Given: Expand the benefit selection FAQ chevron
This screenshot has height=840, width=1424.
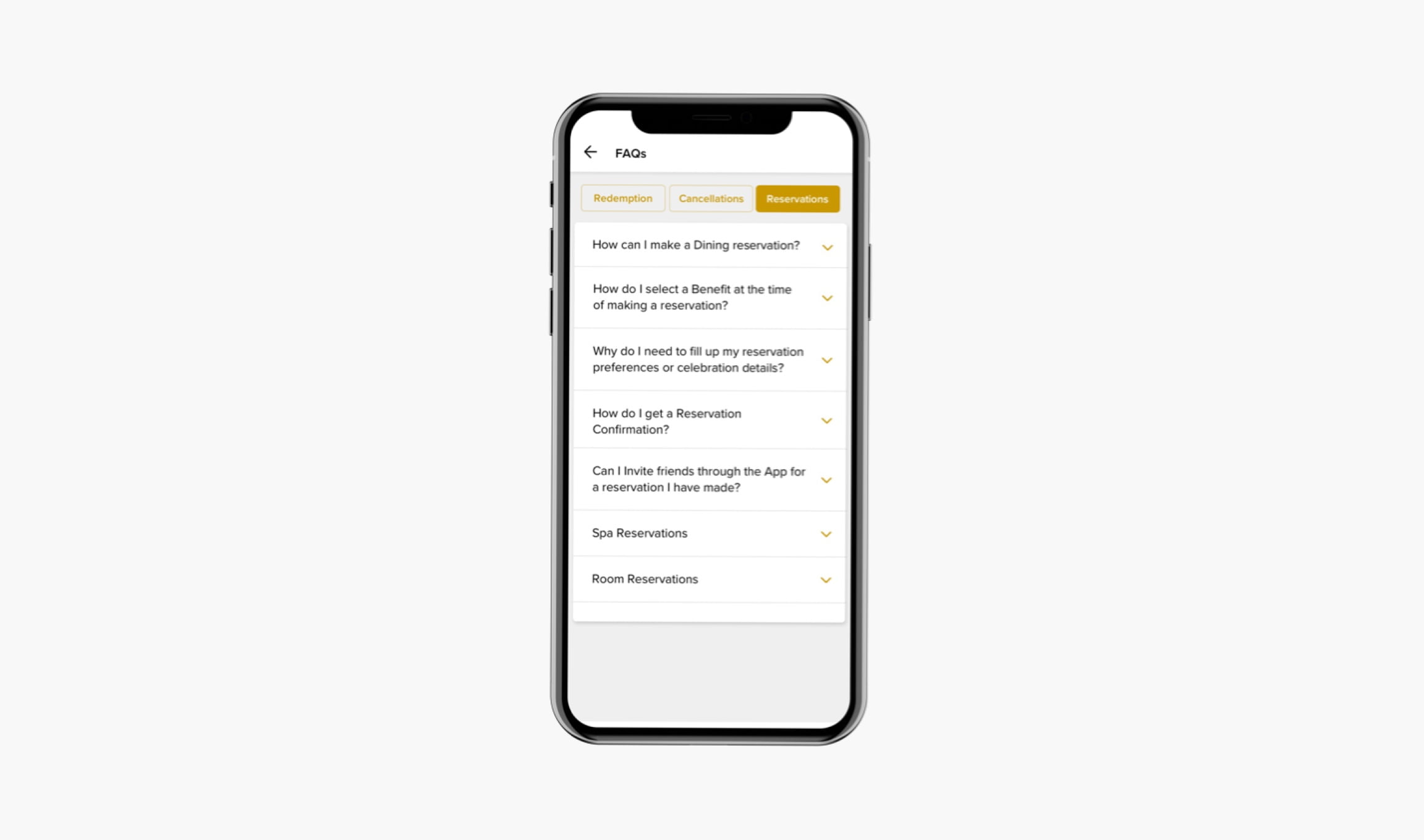Looking at the screenshot, I should (826, 296).
